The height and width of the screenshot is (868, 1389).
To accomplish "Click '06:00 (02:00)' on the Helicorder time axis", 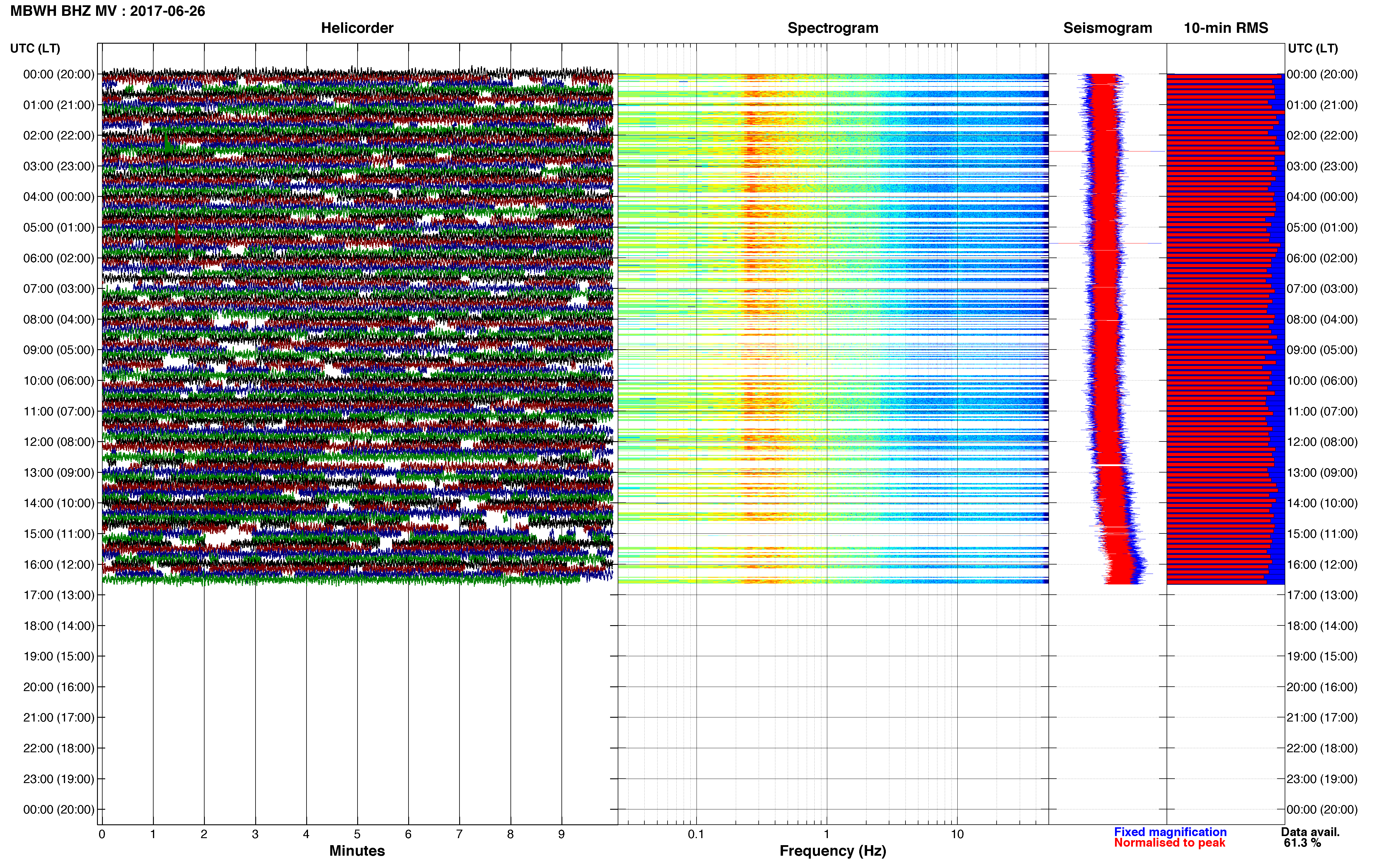I will [59, 258].
